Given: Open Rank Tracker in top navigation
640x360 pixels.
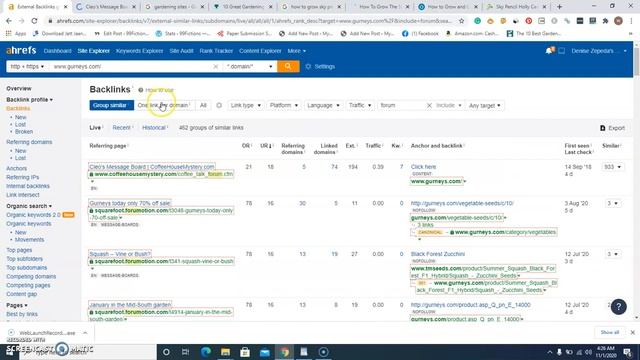Looking at the screenshot, I should [x=216, y=51].
